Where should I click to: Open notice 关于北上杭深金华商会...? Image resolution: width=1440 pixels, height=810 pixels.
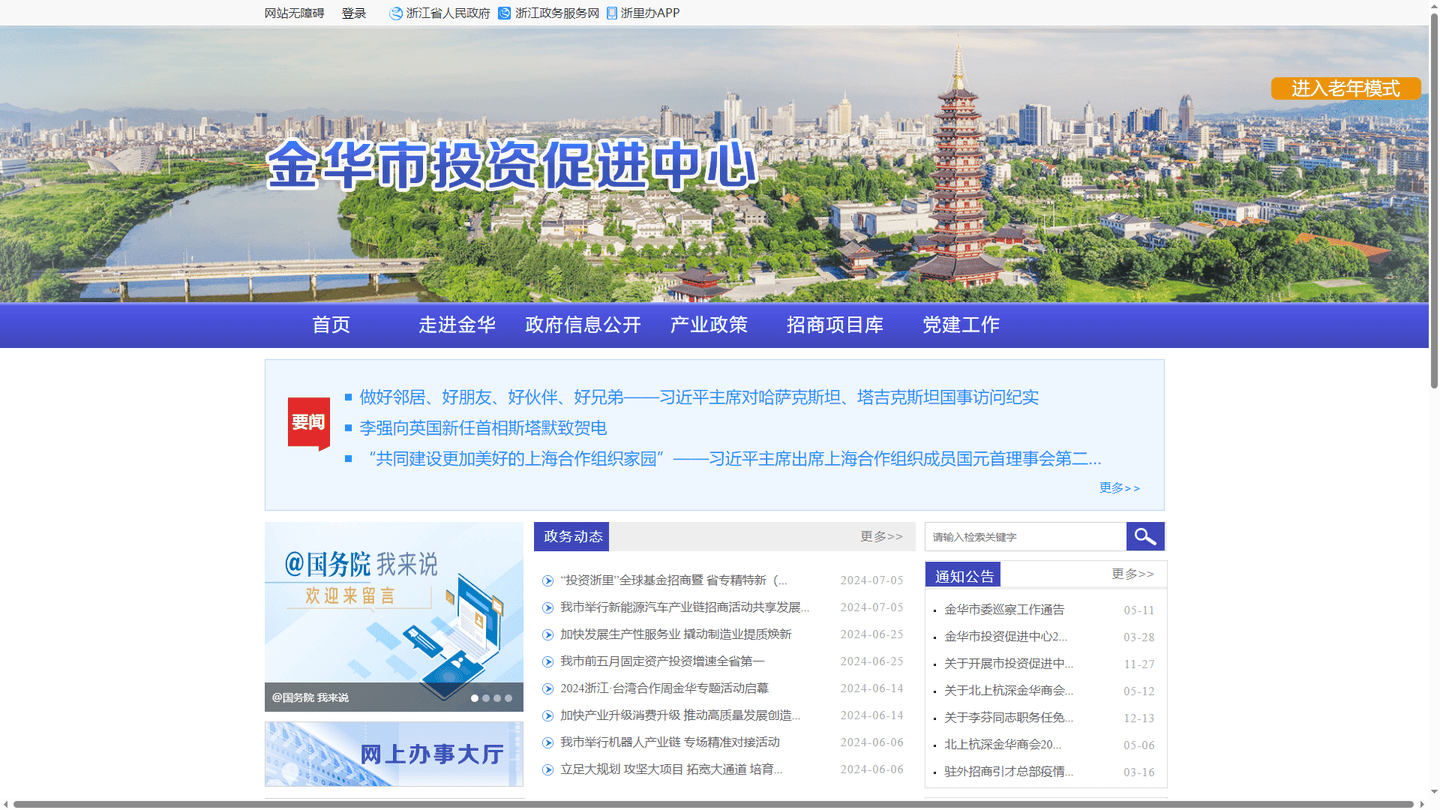click(1009, 690)
